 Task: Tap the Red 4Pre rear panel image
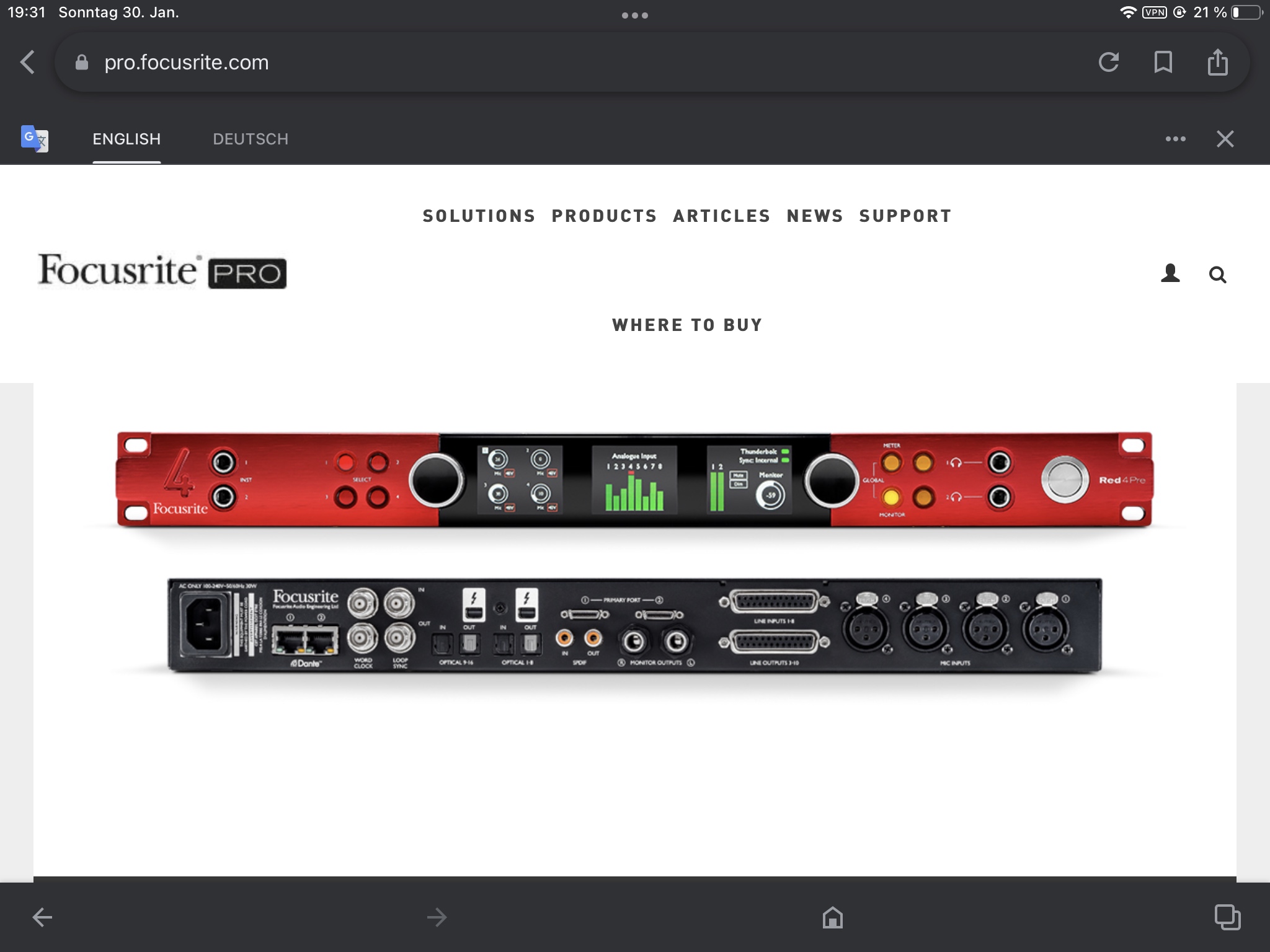tap(634, 625)
